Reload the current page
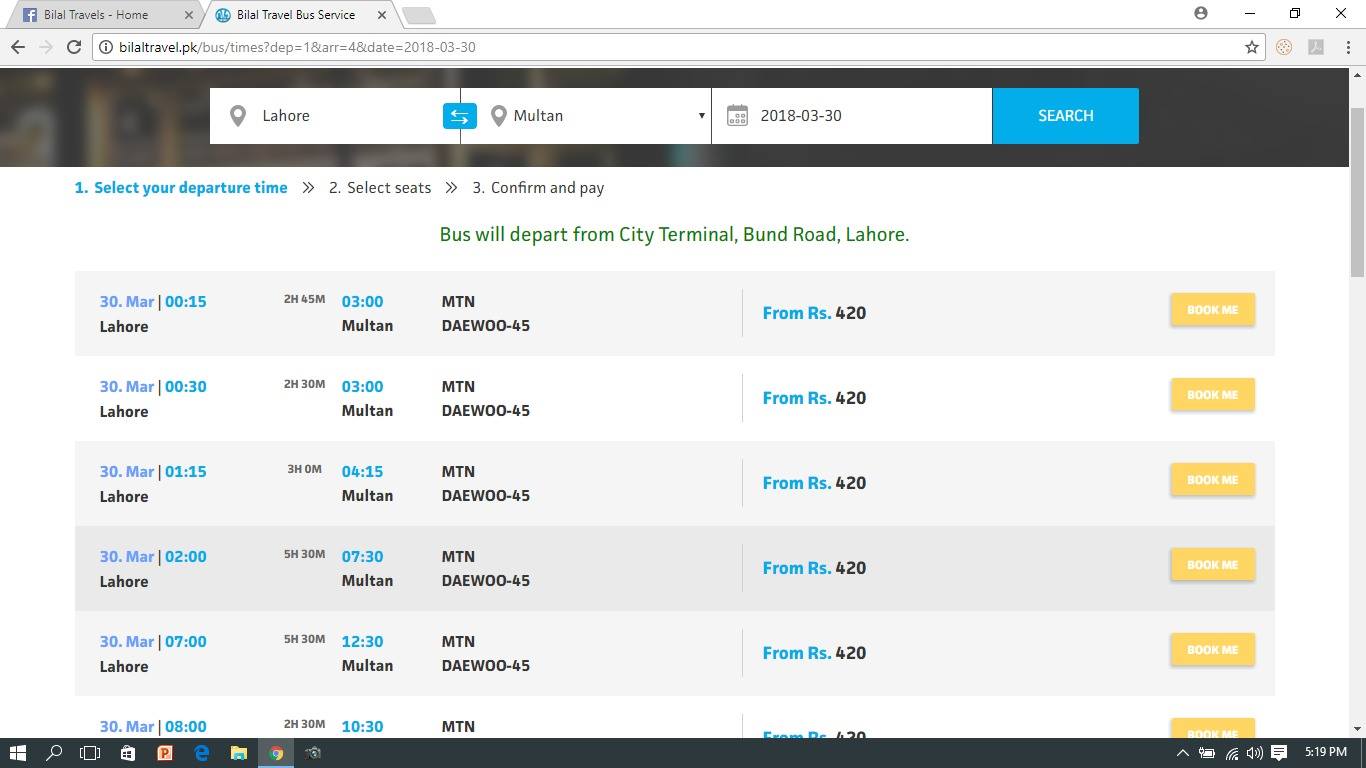The width and height of the screenshot is (1366, 768). click(73, 47)
